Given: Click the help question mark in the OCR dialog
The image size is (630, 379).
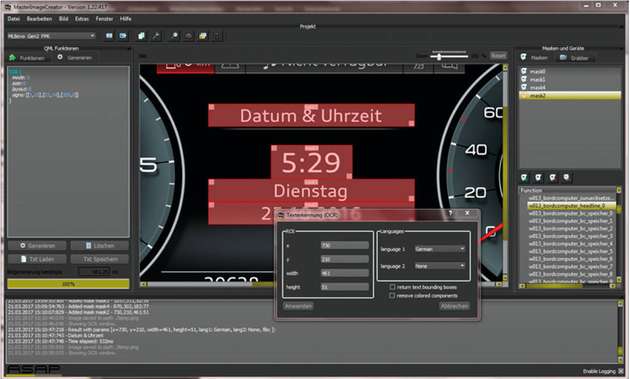Looking at the screenshot, I should (450, 213).
